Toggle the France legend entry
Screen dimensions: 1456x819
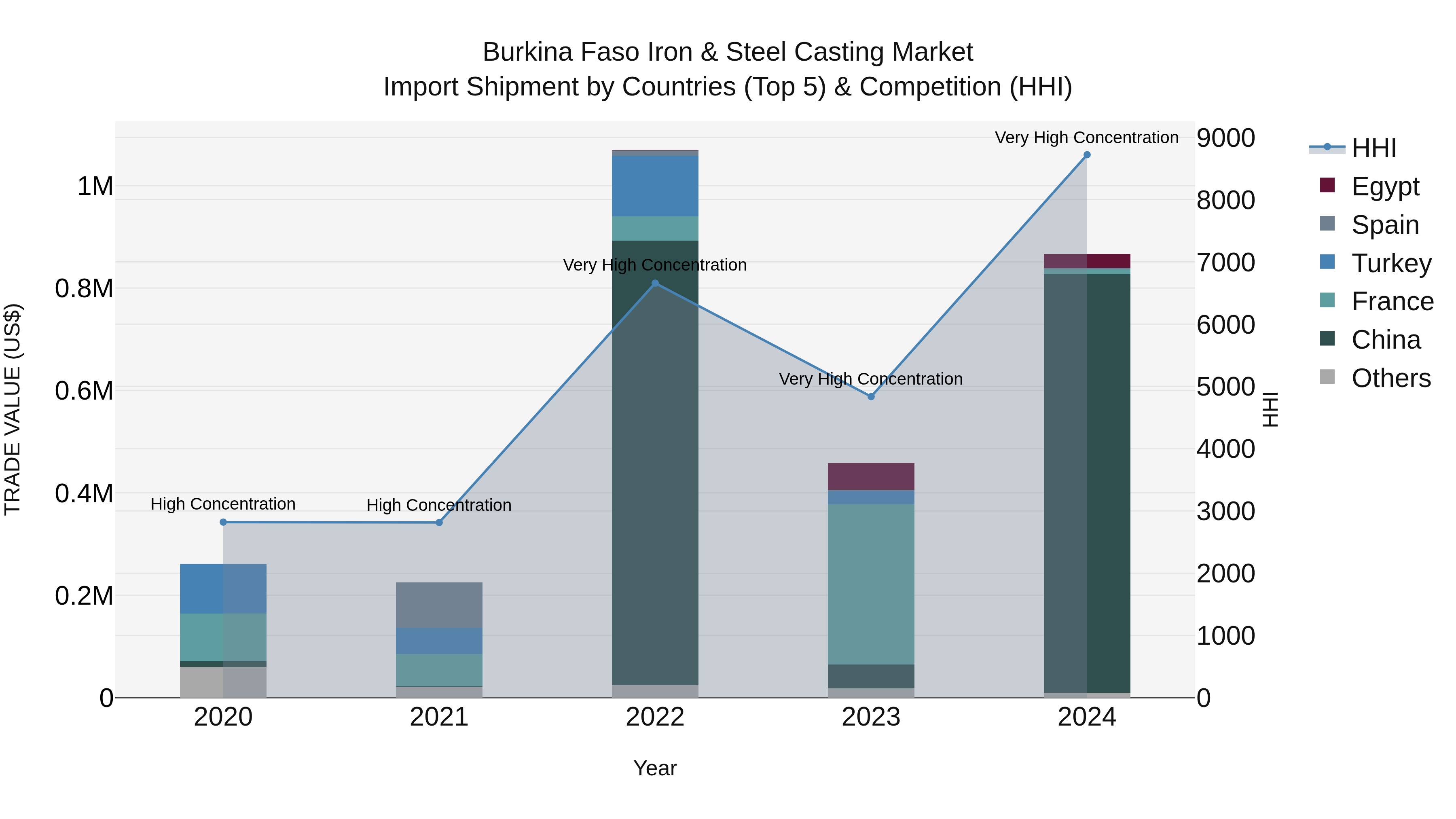(1376, 301)
